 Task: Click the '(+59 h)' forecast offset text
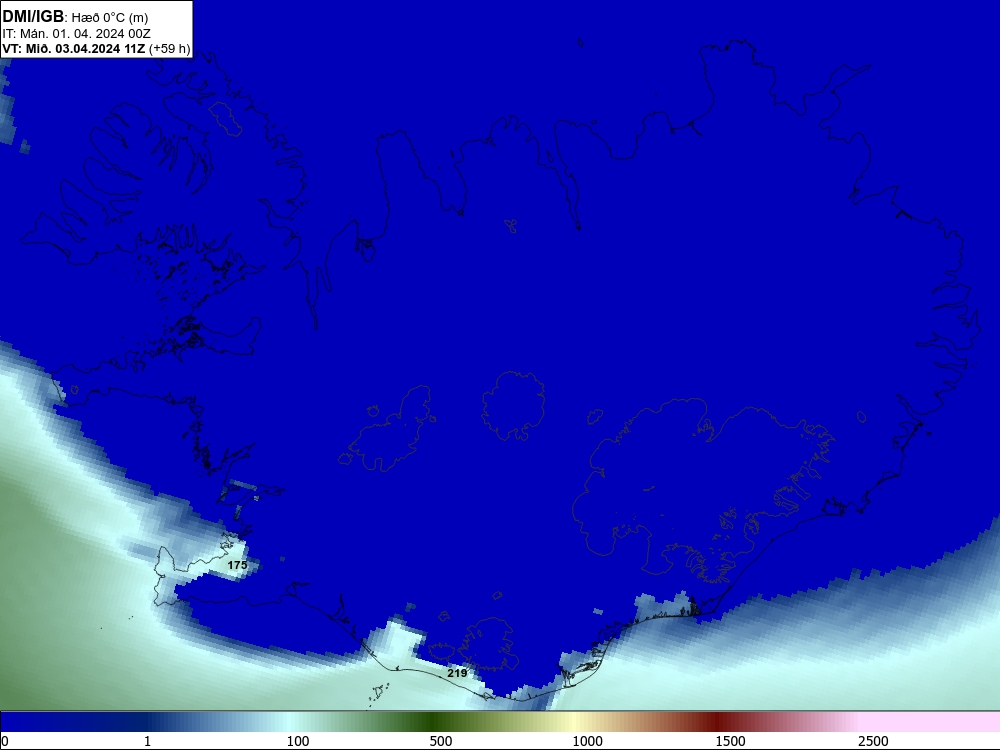coord(170,49)
